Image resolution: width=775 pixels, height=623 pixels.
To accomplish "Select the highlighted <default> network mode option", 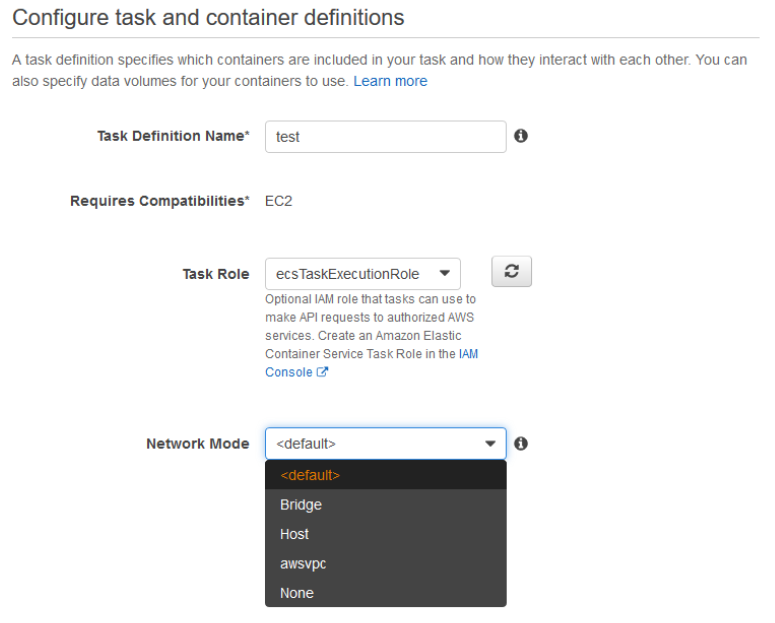I will coord(385,476).
